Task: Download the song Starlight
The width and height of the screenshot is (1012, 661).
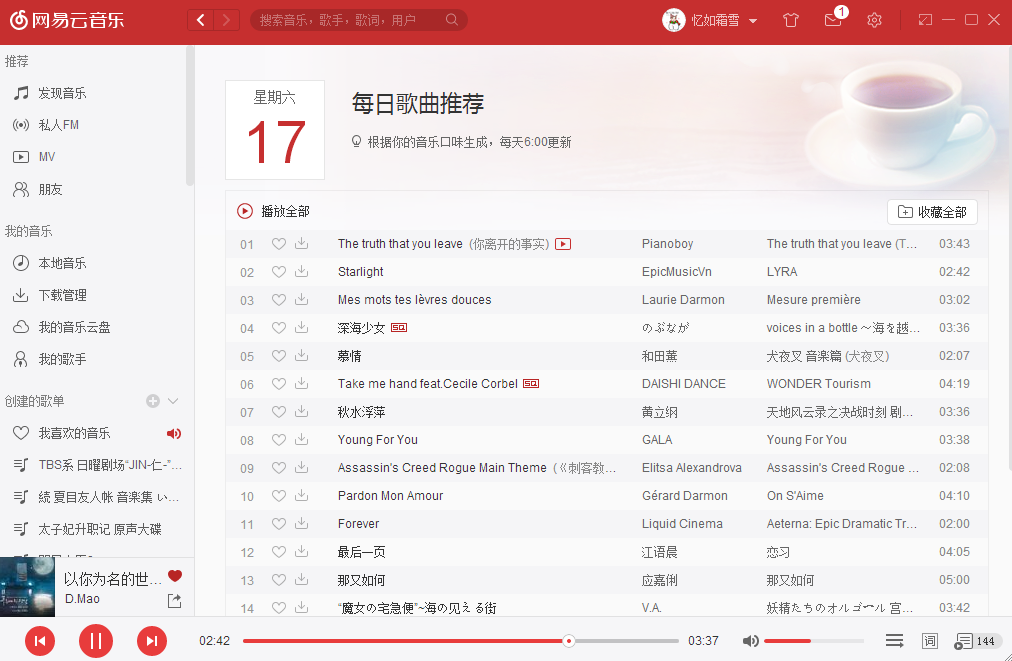Action: coord(301,272)
